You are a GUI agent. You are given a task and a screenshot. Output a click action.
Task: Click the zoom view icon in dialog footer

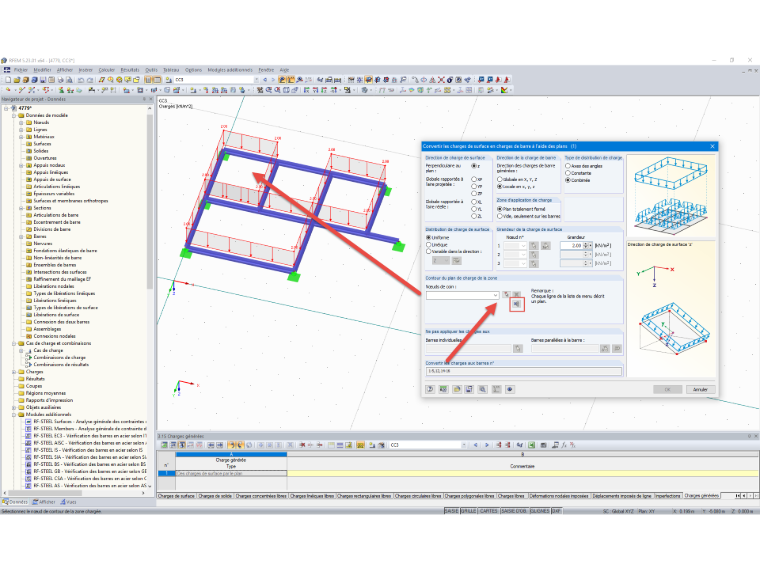point(483,389)
